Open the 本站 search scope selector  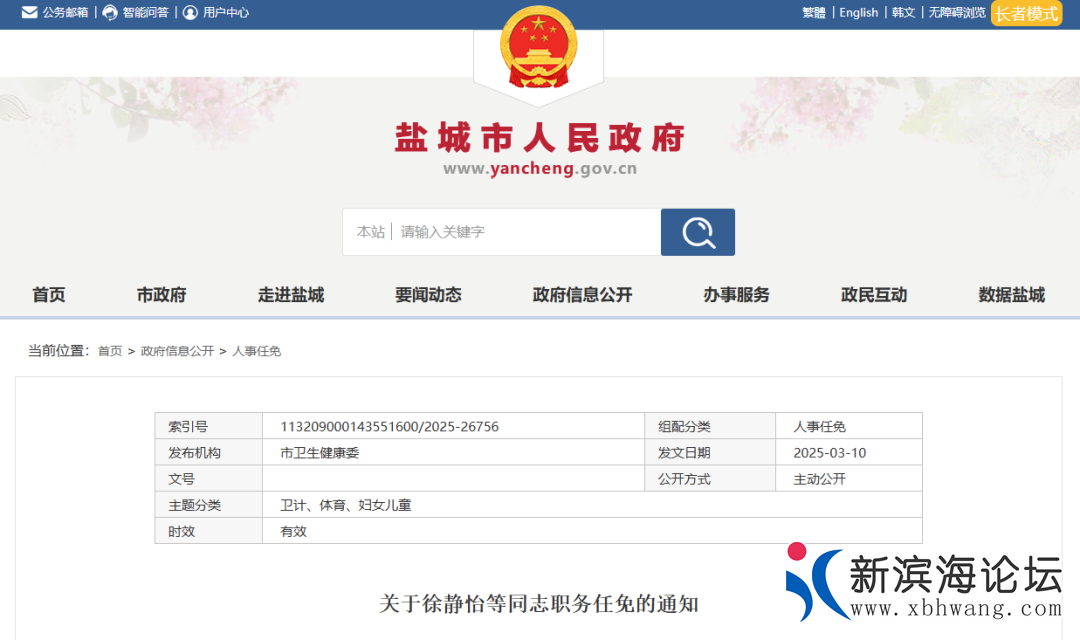tap(370, 232)
